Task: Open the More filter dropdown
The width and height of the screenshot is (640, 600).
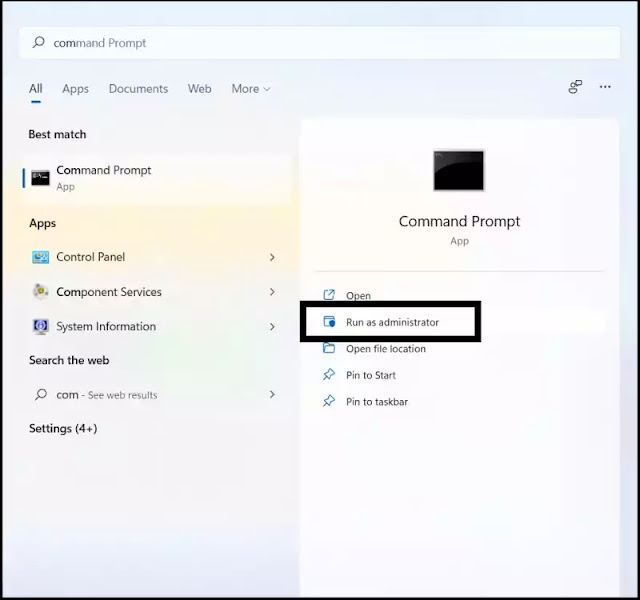Action: pyautogui.click(x=251, y=89)
